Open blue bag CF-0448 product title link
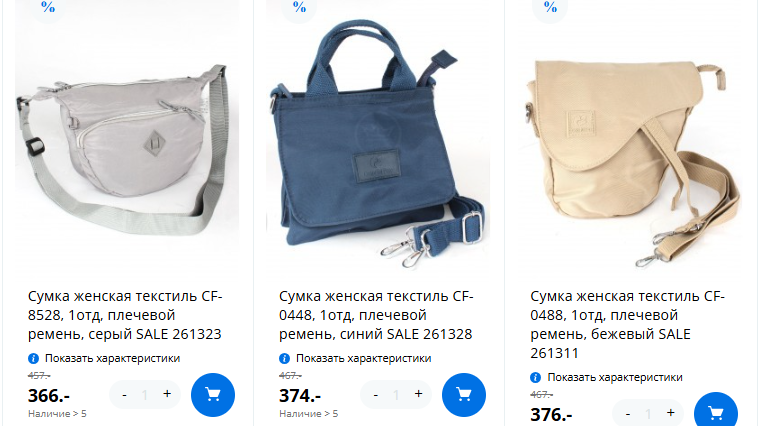Viewport: 758px width, 426px height. [376, 315]
